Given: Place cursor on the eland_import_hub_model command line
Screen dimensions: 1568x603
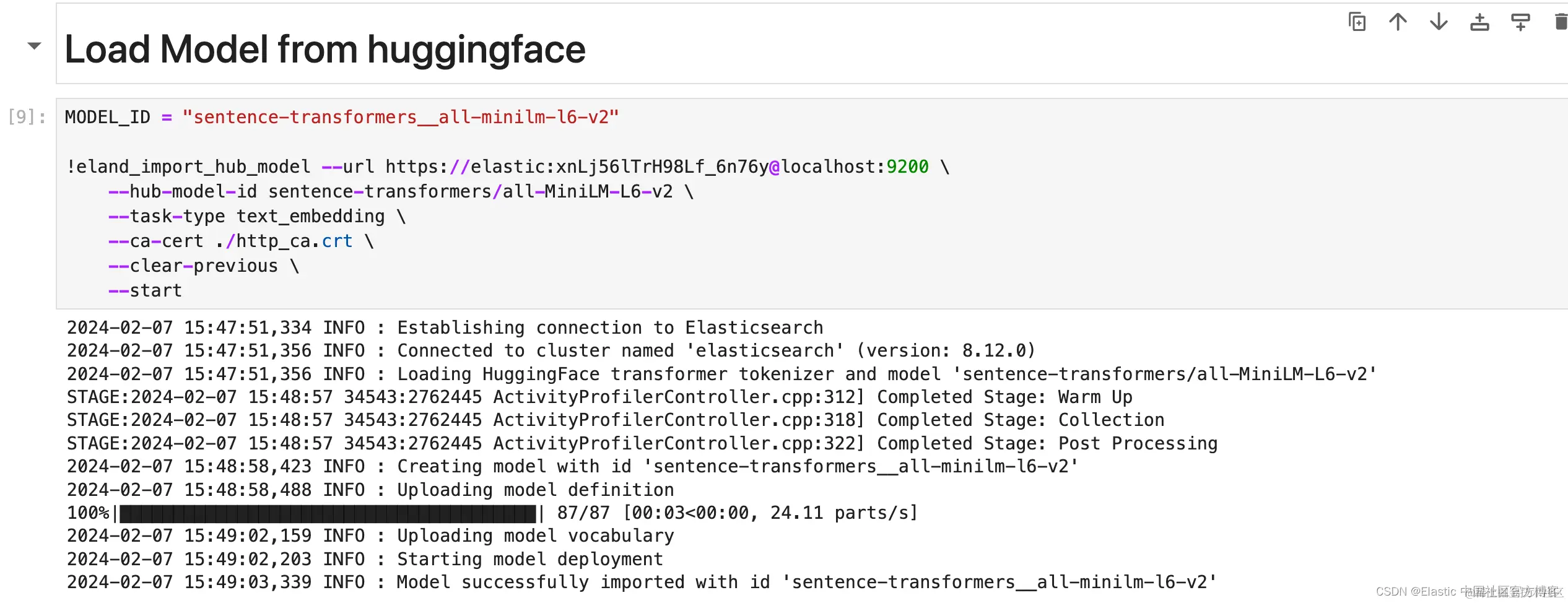Looking at the screenshot, I should coord(508,167).
